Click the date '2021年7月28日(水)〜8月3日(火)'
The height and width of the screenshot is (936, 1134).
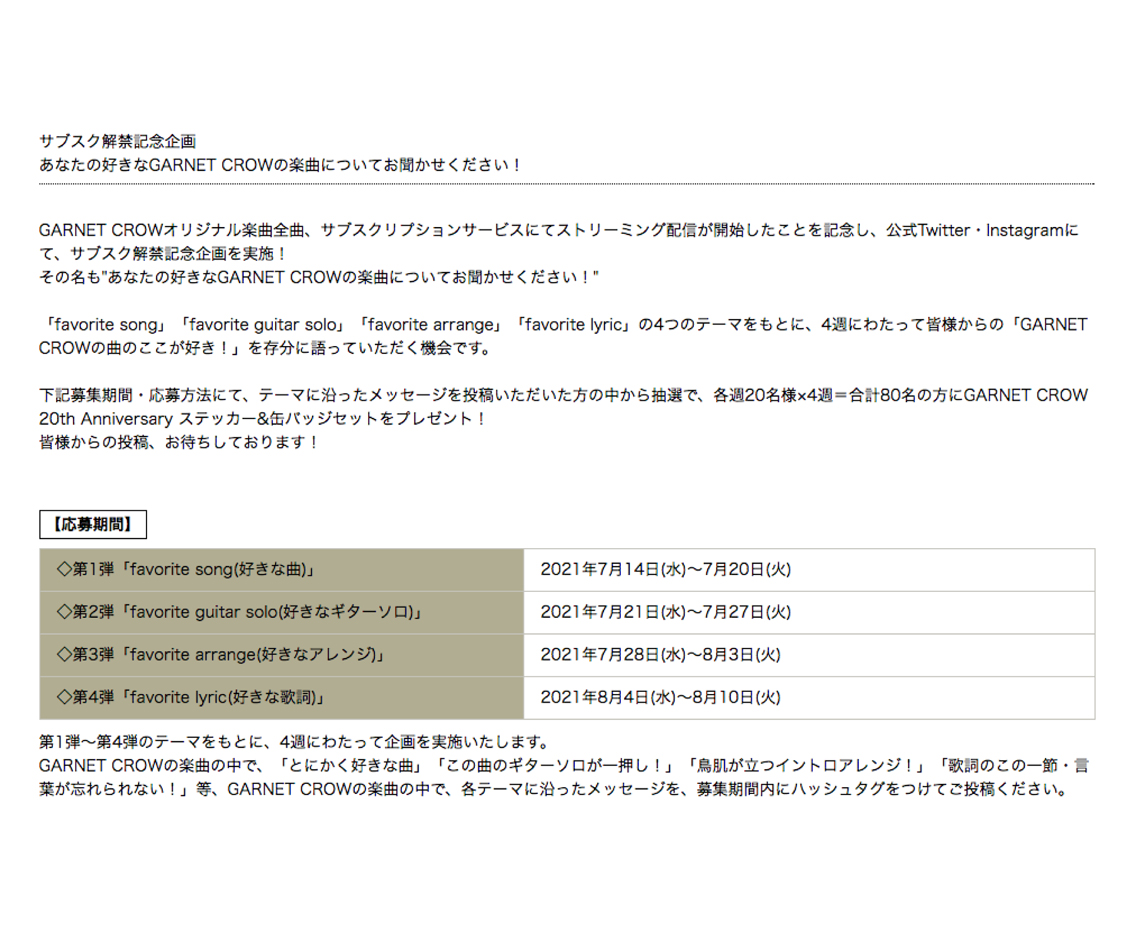660,655
